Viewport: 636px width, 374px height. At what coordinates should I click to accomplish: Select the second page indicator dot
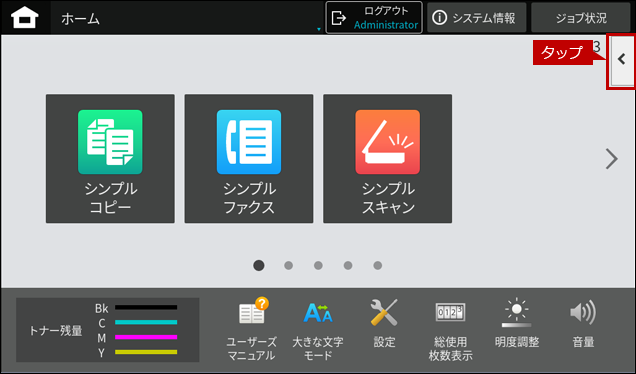point(288,265)
